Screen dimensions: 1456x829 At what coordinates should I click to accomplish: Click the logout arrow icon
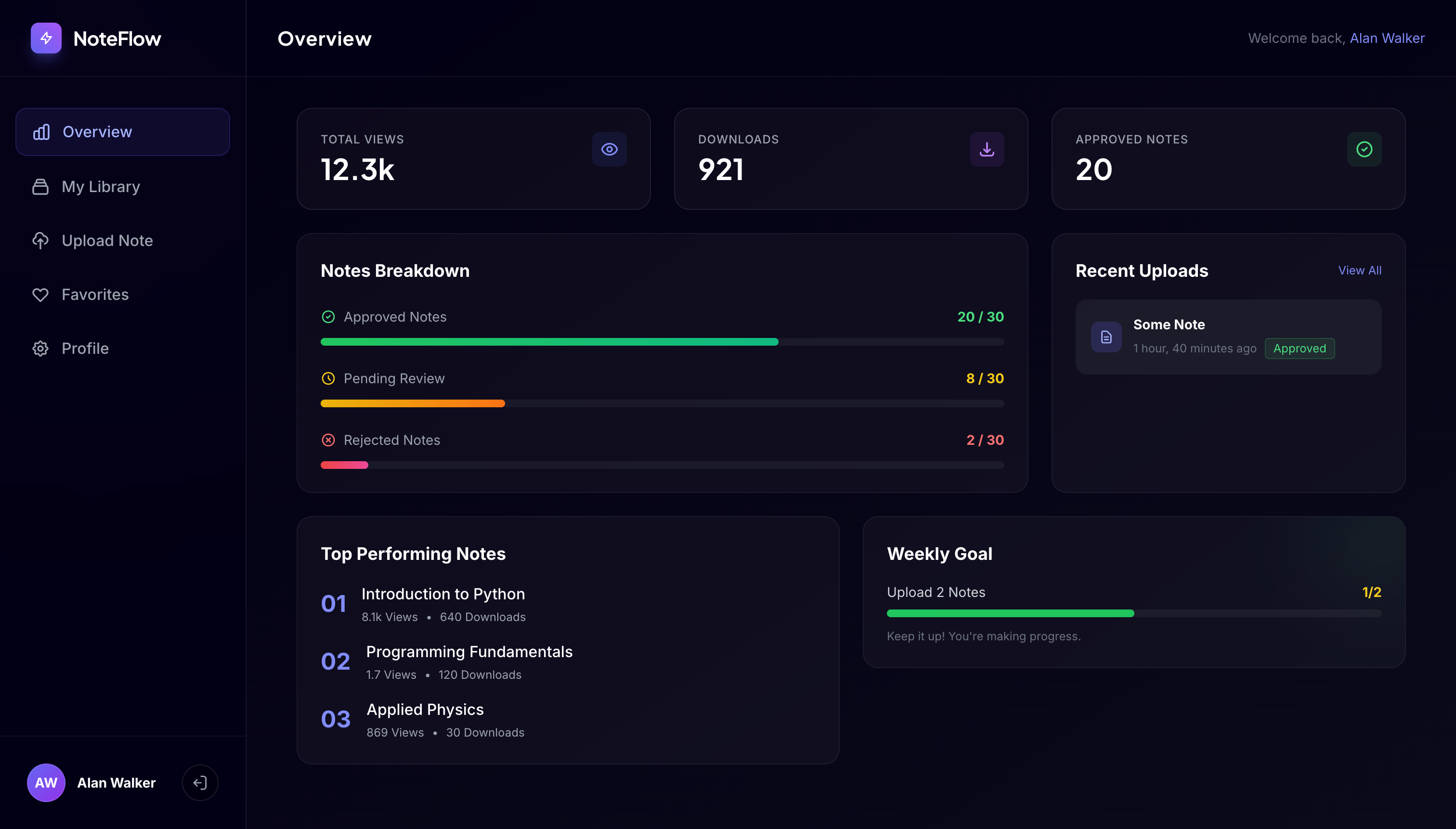point(200,783)
